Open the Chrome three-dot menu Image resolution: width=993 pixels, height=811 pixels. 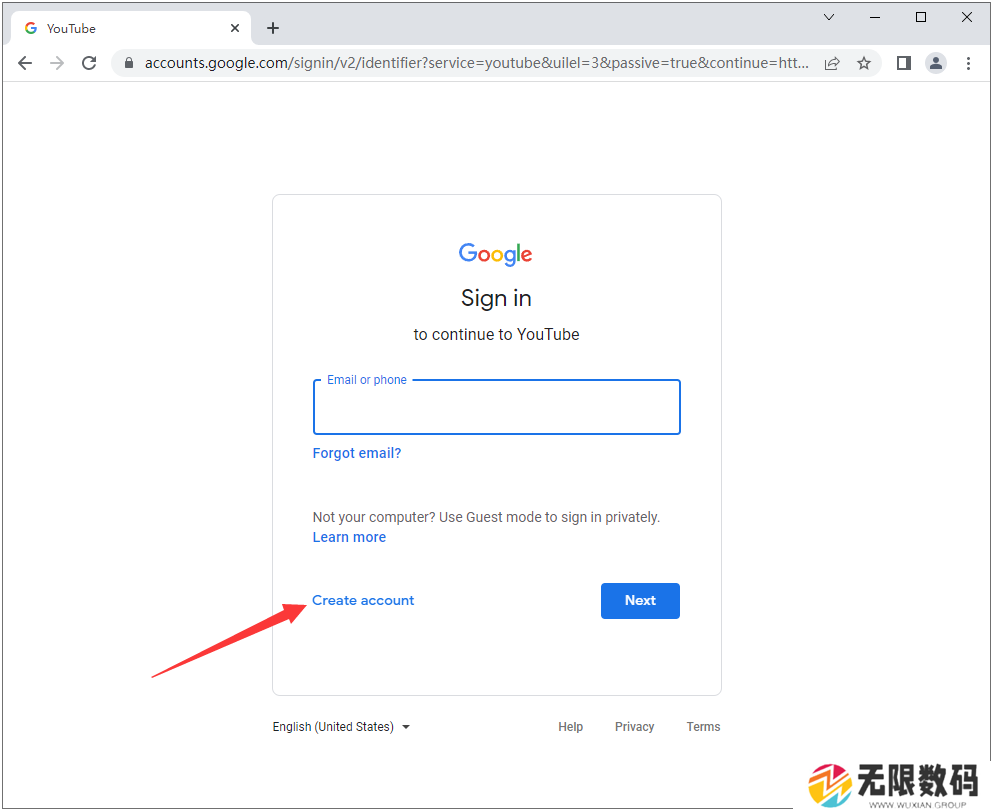point(968,63)
